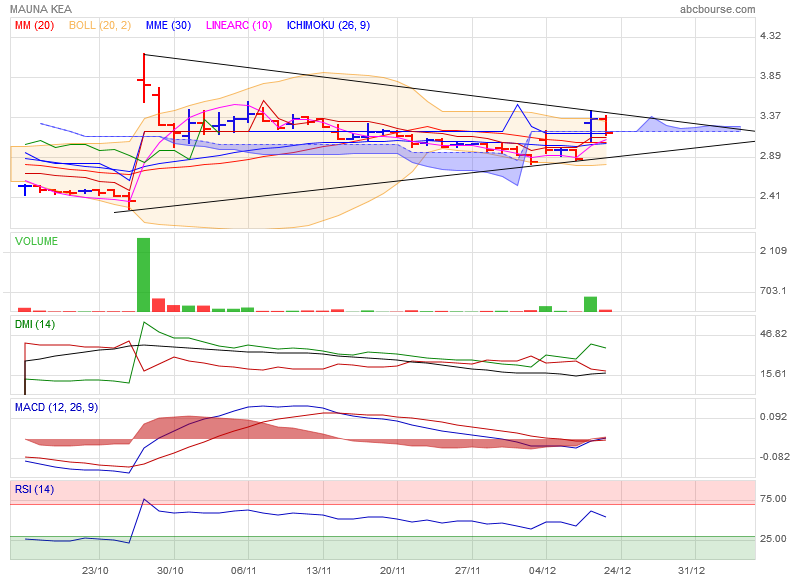This screenshot has height=580, width=800.
Task: Click the 24/12 date axis label
Action: (617, 570)
